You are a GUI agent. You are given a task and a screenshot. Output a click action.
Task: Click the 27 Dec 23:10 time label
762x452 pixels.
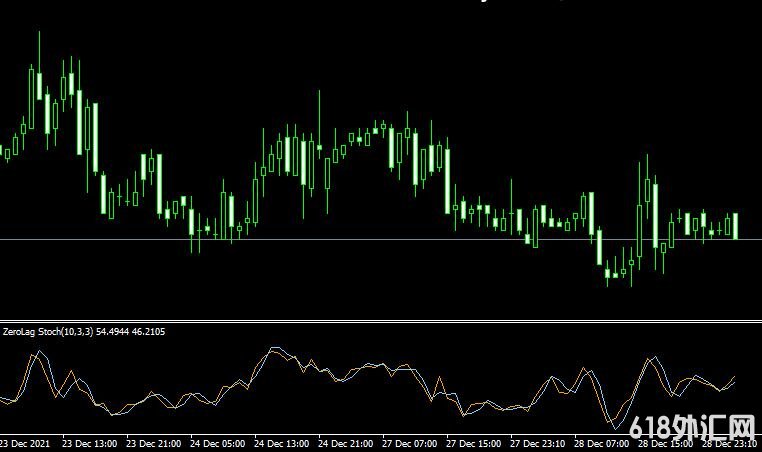click(537, 444)
